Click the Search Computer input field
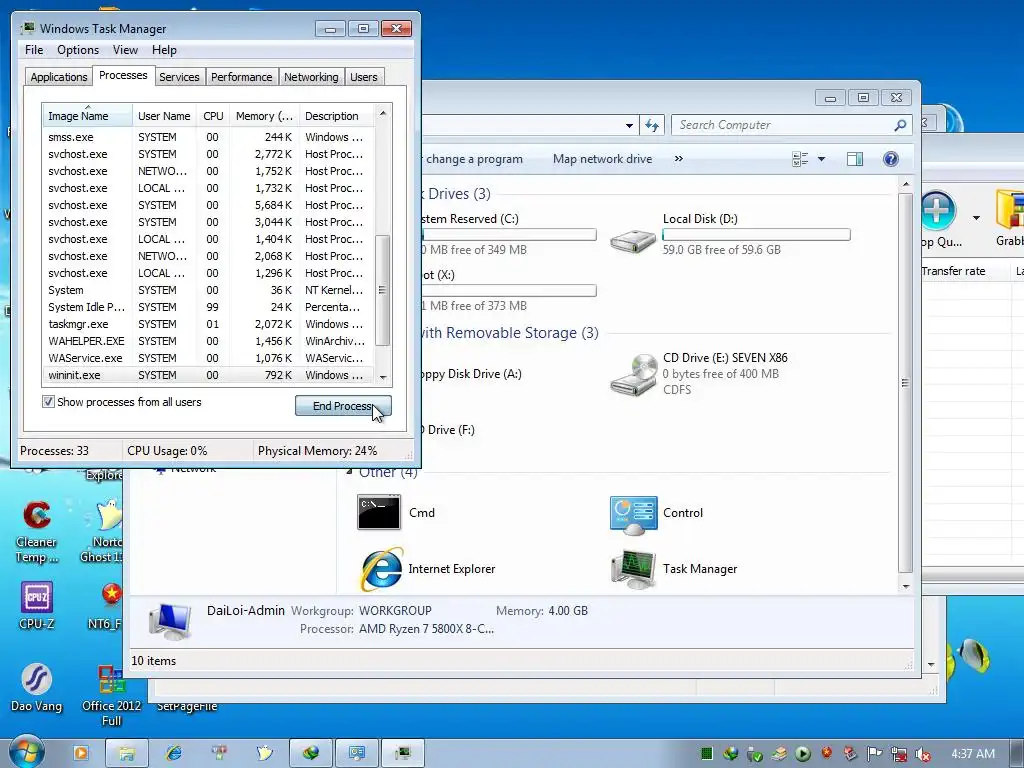The image size is (1024, 768). [784, 125]
